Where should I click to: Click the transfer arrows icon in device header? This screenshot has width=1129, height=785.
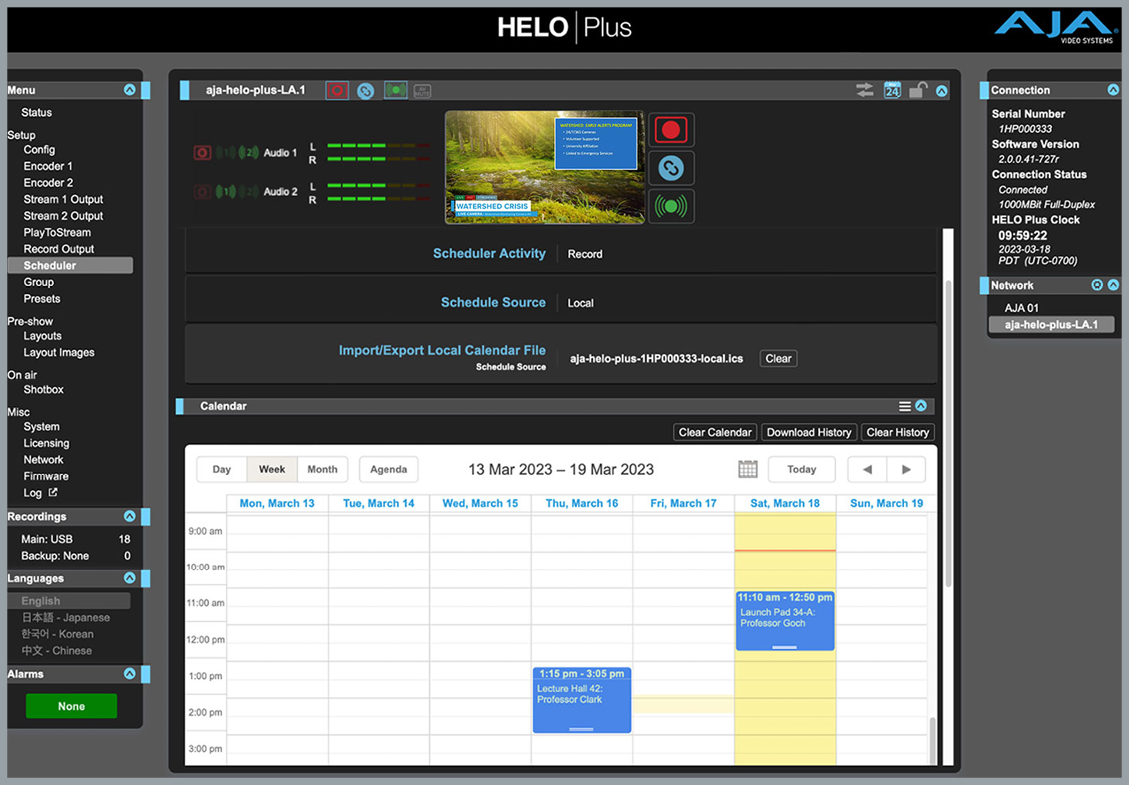pyautogui.click(x=865, y=90)
